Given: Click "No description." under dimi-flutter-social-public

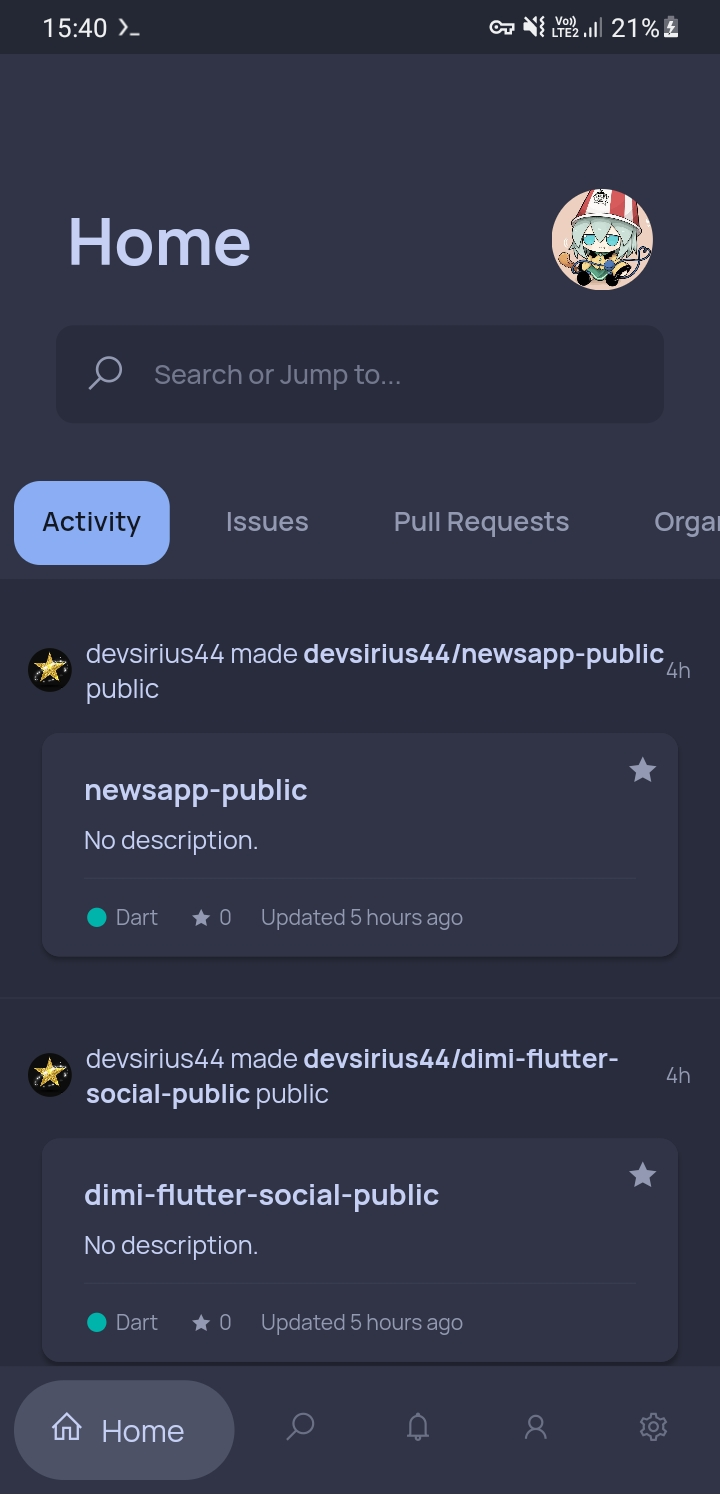Looking at the screenshot, I should coord(171,1245).
